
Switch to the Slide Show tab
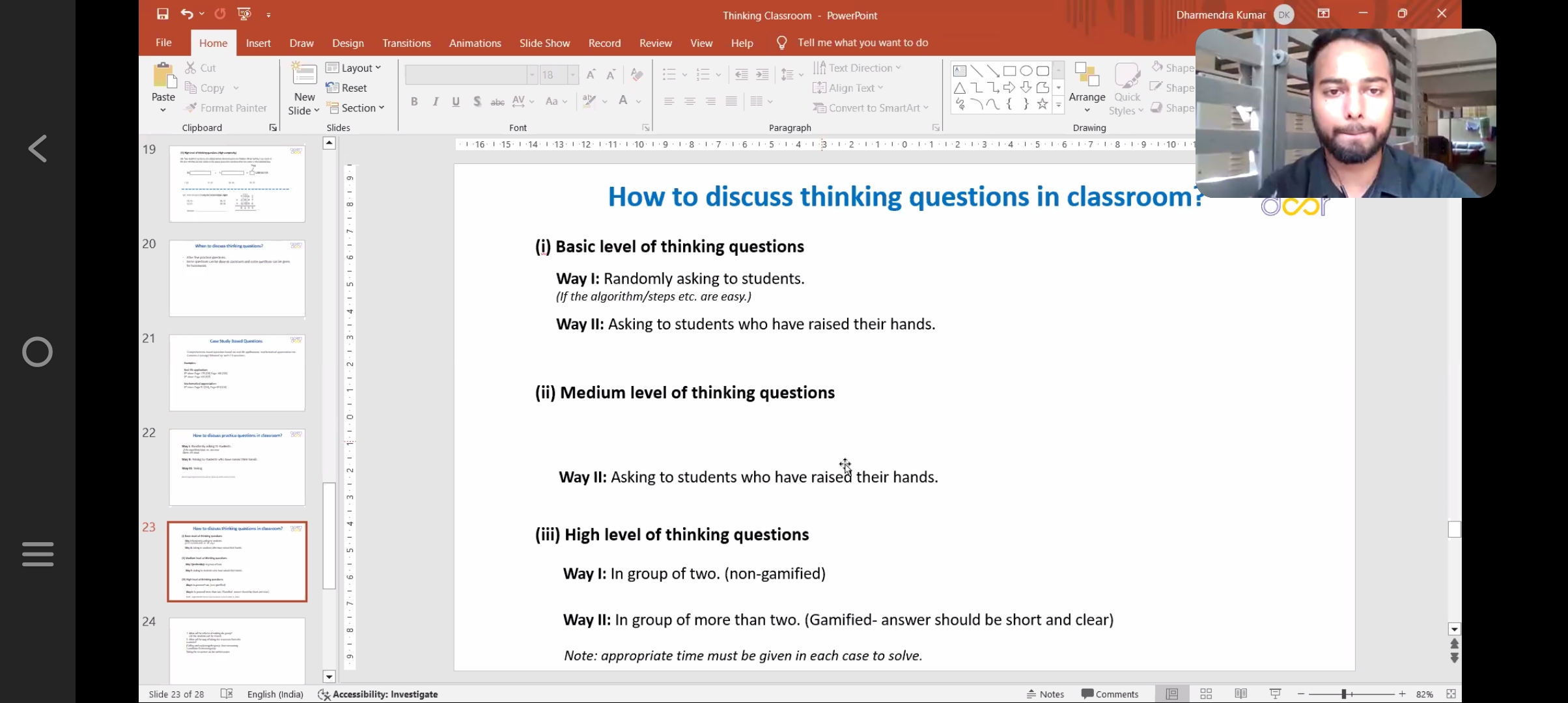point(544,43)
